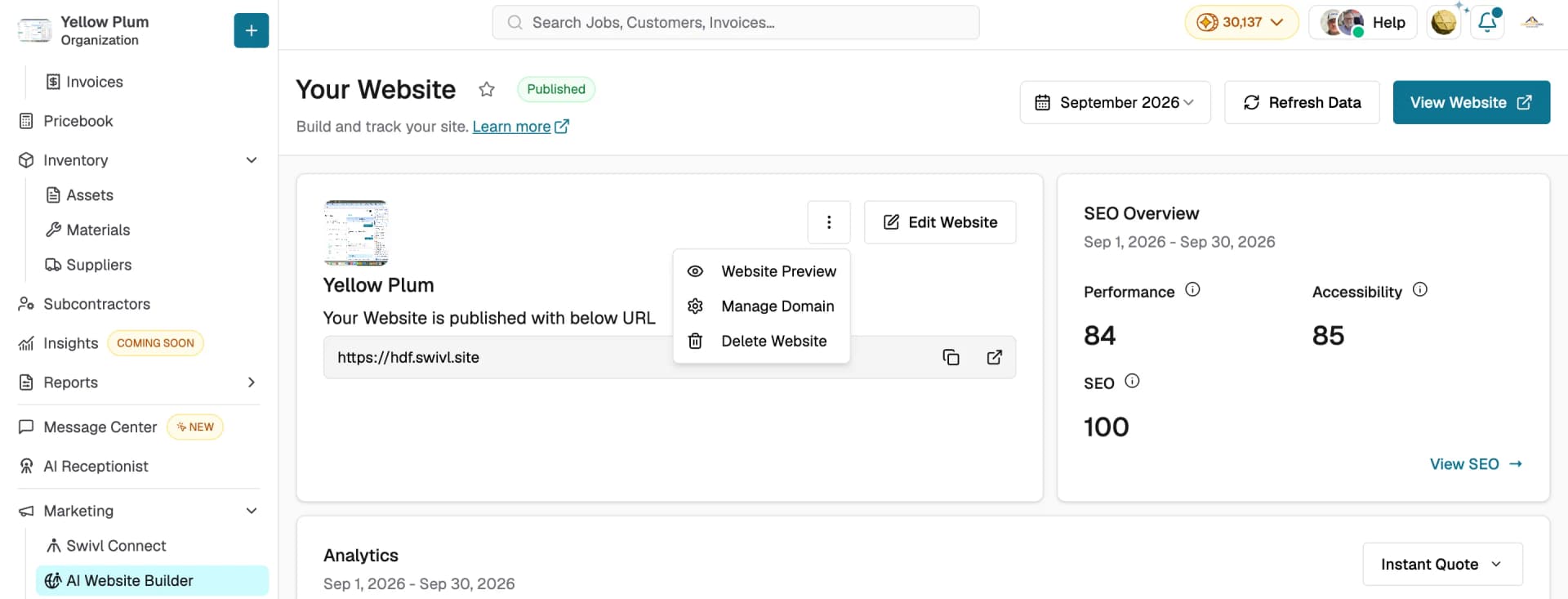The width and height of the screenshot is (1568, 599).
Task: Click the notifications bell icon
Action: pyautogui.click(x=1487, y=23)
